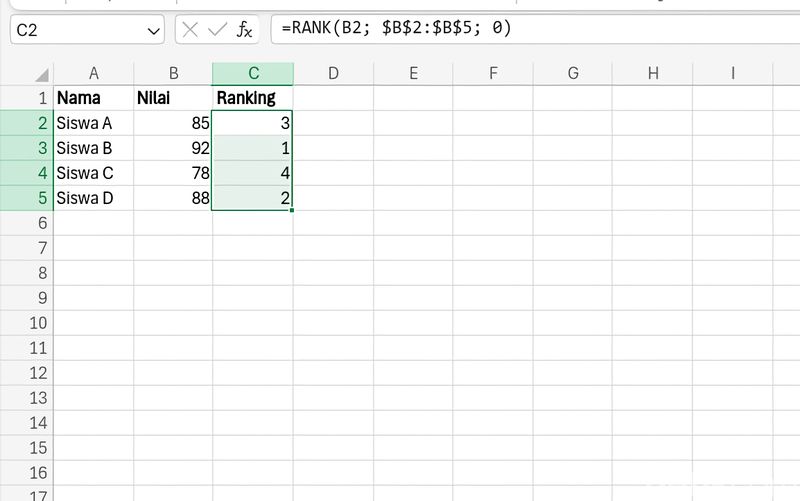Select the 'Siswa D' cell
The width and height of the screenshot is (800, 501).
(x=93, y=198)
